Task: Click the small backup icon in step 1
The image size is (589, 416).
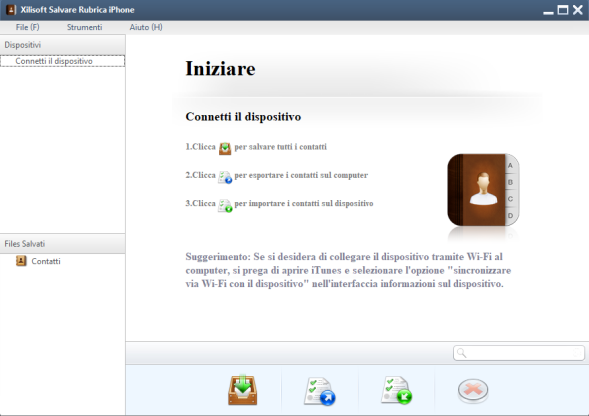Action: (x=225, y=148)
